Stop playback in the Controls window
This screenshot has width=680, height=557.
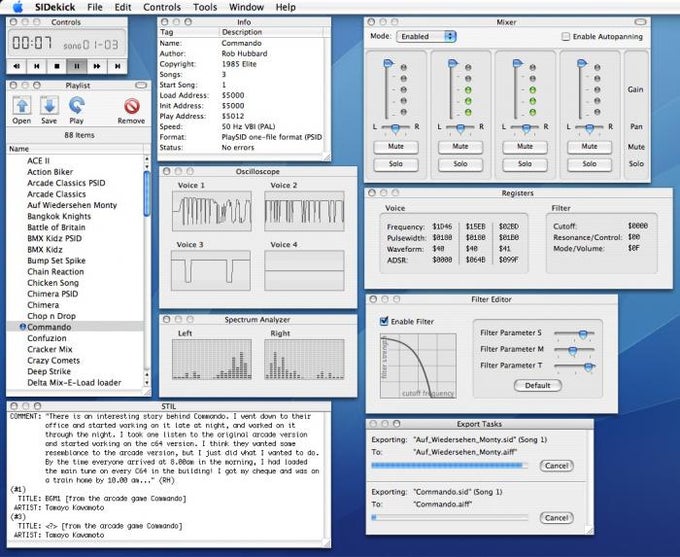tap(57, 66)
